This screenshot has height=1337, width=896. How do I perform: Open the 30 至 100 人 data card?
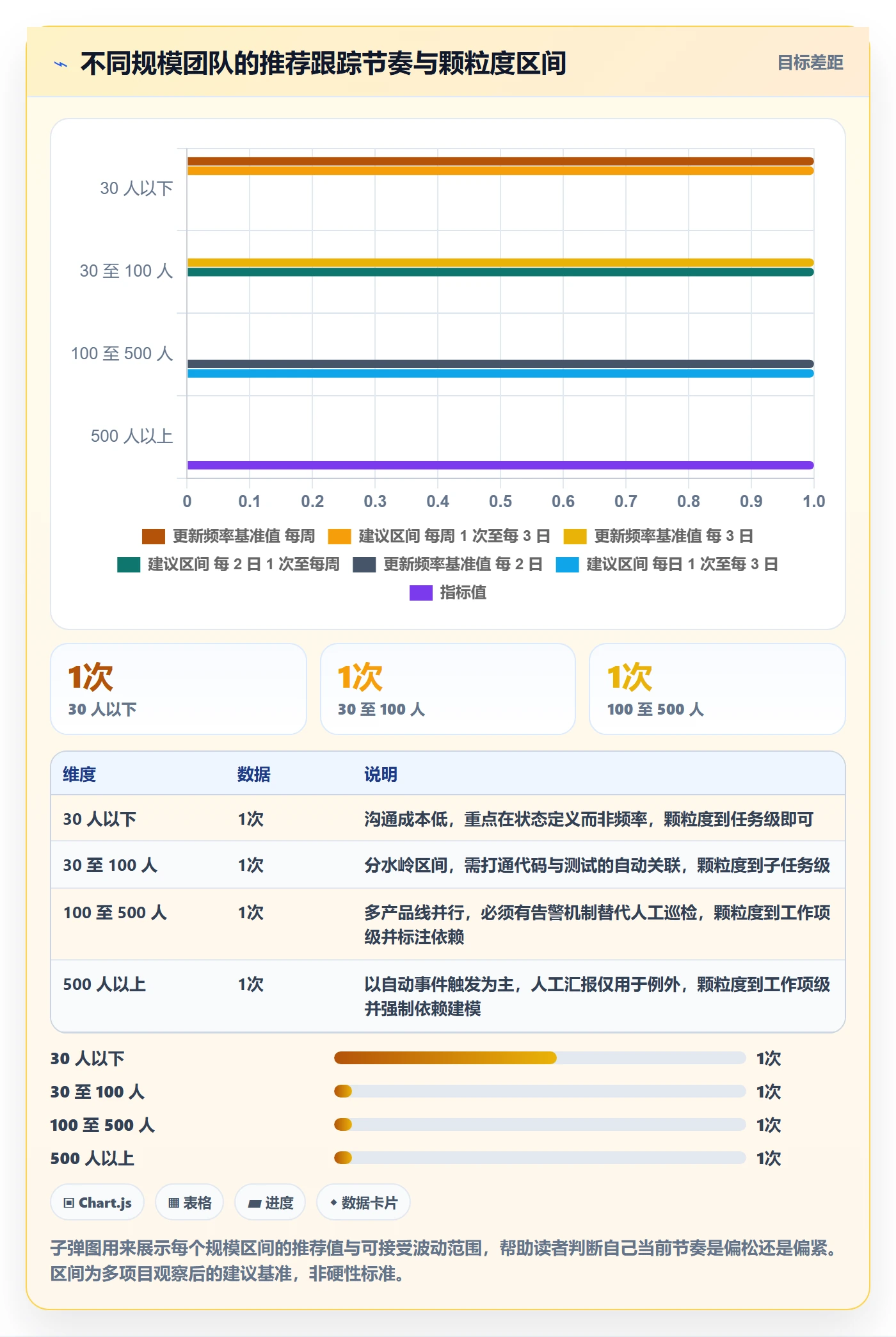click(x=448, y=689)
